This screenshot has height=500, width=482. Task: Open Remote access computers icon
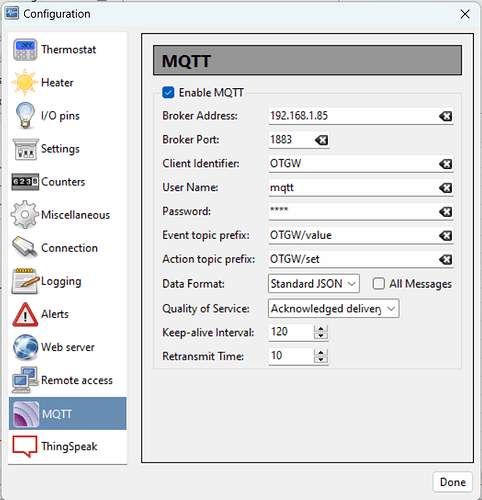coord(25,380)
